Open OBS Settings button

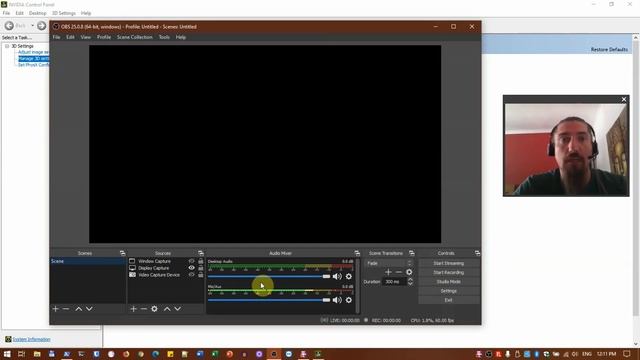click(x=449, y=291)
